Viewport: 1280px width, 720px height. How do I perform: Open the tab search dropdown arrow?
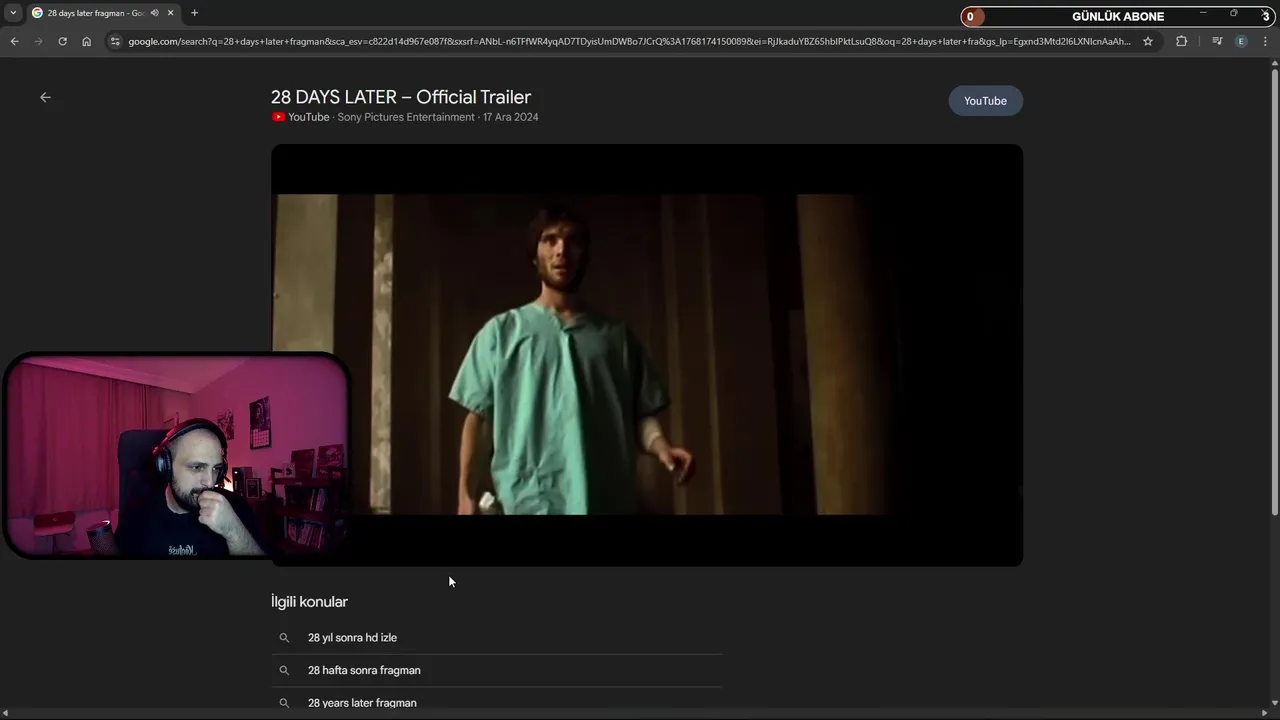click(x=13, y=13)
